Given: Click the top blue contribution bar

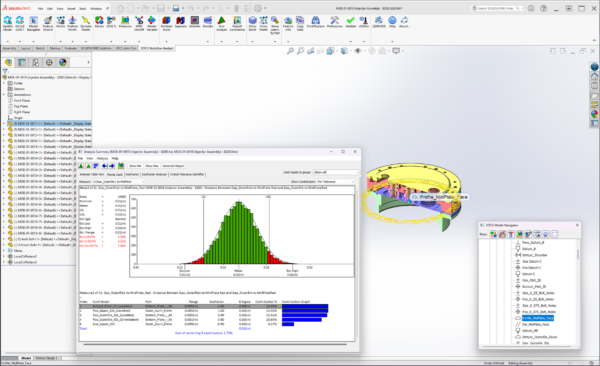Looking at the screenshot, I should pyautogui.click(x=305, y=306).
